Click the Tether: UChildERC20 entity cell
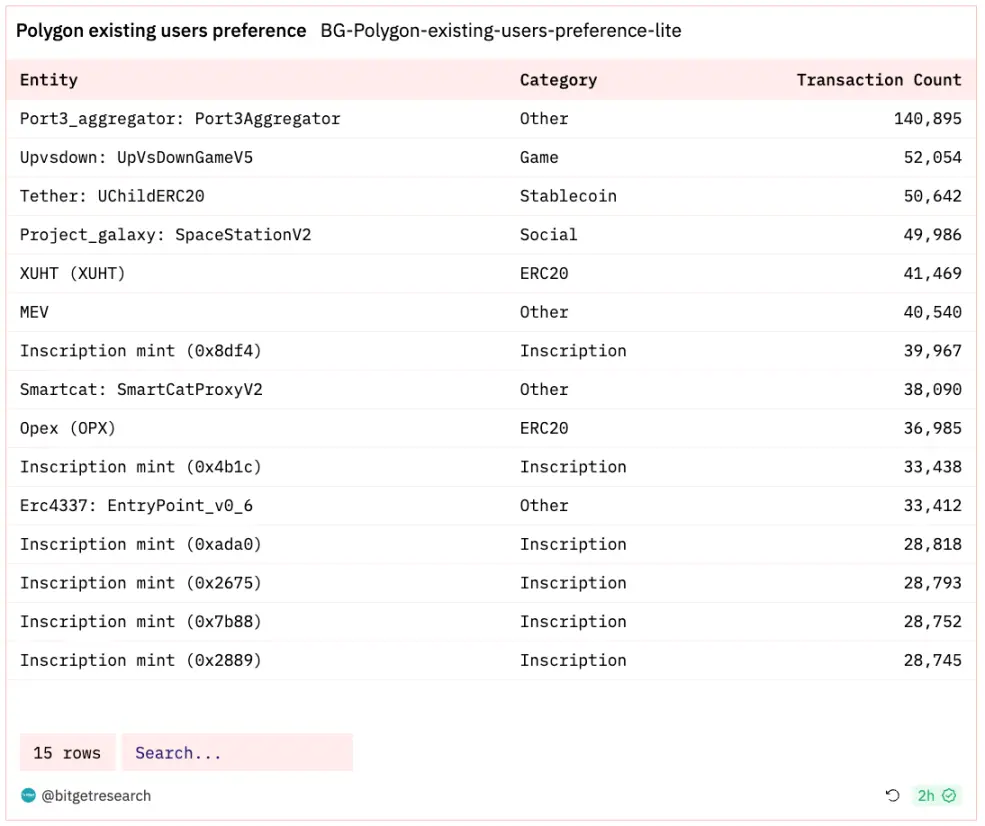 pyautogui.click(x=112, y=196)
